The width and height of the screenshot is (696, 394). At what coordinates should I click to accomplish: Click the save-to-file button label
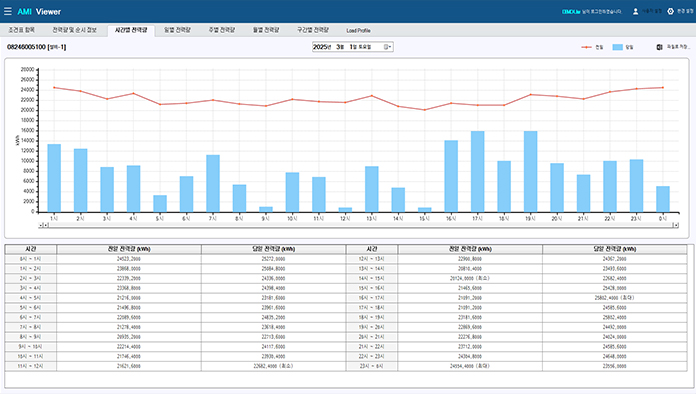[x=678, y=47]
